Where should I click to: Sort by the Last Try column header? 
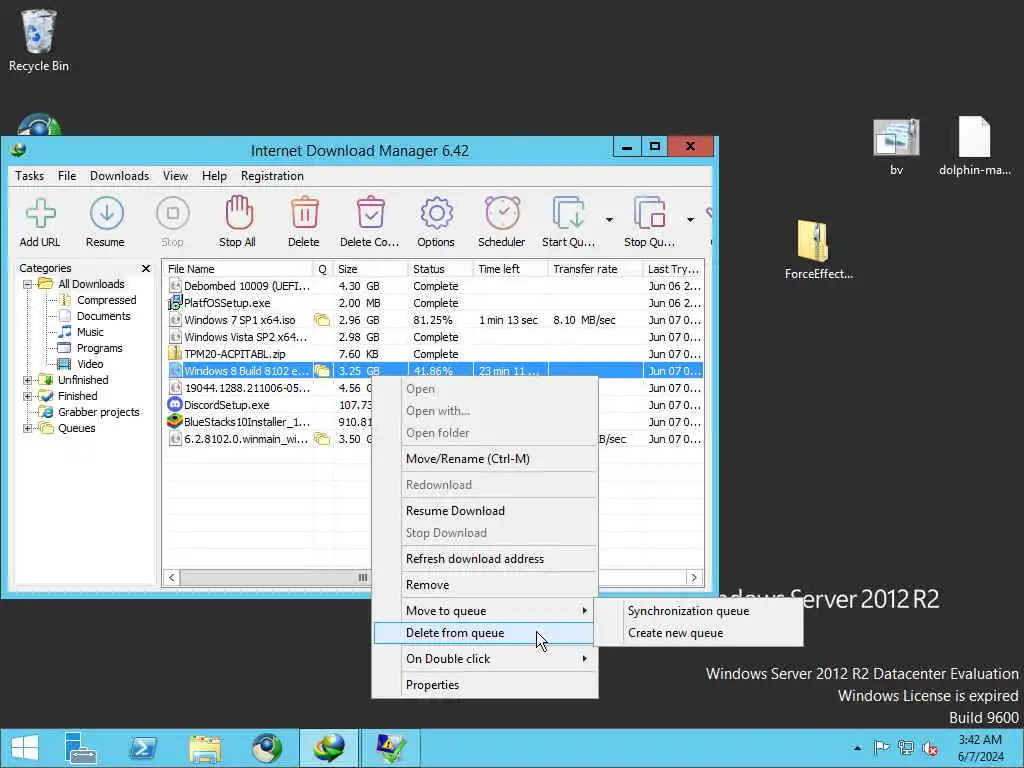673,269
